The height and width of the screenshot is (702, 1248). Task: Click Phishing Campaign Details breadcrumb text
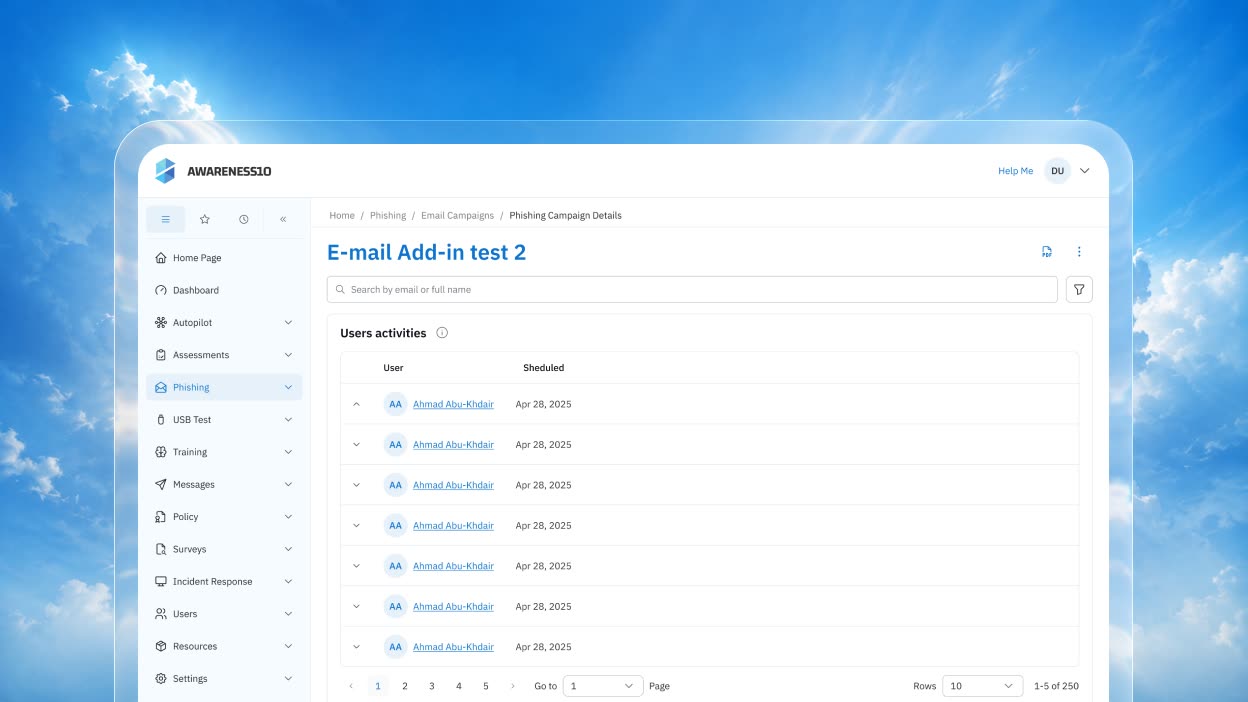pyautogui.click(x=565, y=215)
